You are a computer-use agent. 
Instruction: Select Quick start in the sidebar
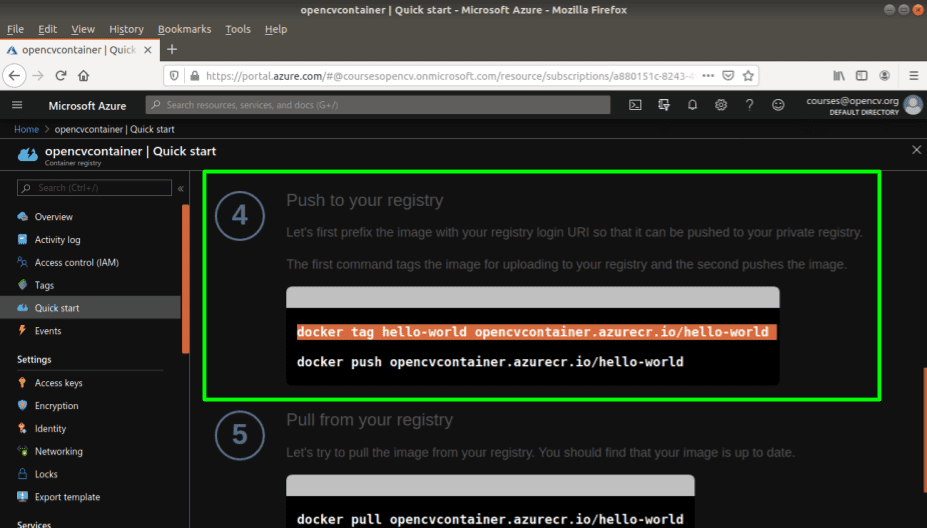point(90,307)
